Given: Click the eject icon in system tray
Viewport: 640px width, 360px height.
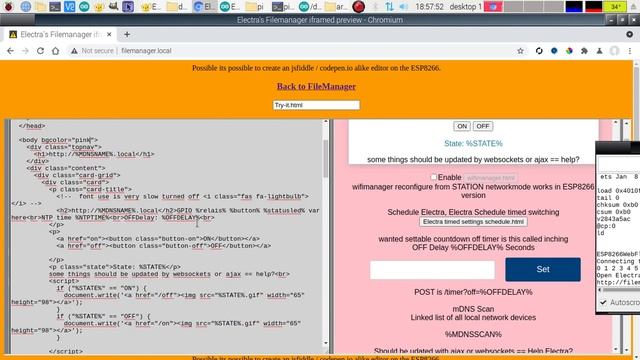Looking at the screenshot, I should click(634, 6).
